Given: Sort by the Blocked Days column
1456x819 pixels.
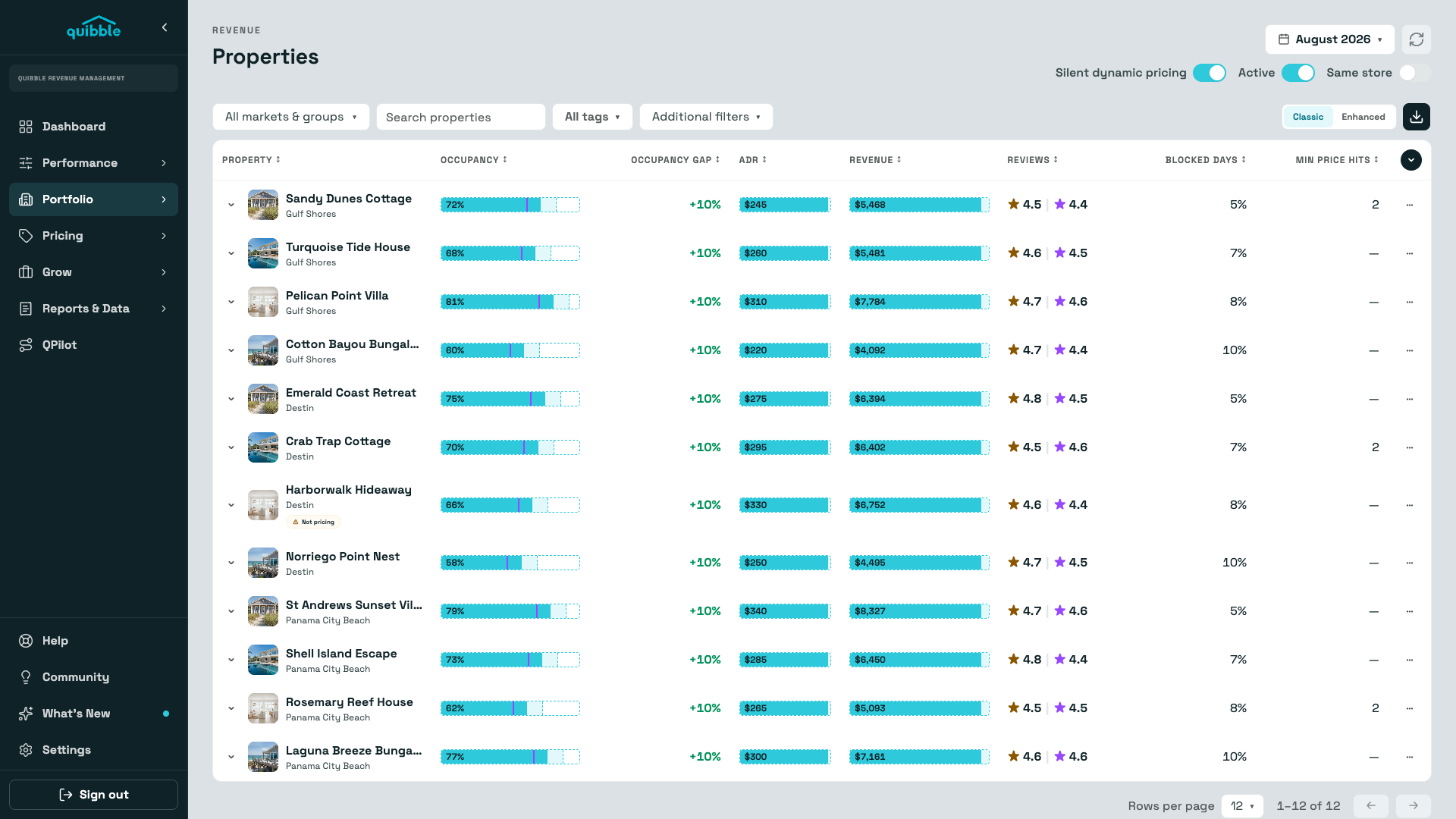Looking at the screenshot, I should (x=1206, y=160).
